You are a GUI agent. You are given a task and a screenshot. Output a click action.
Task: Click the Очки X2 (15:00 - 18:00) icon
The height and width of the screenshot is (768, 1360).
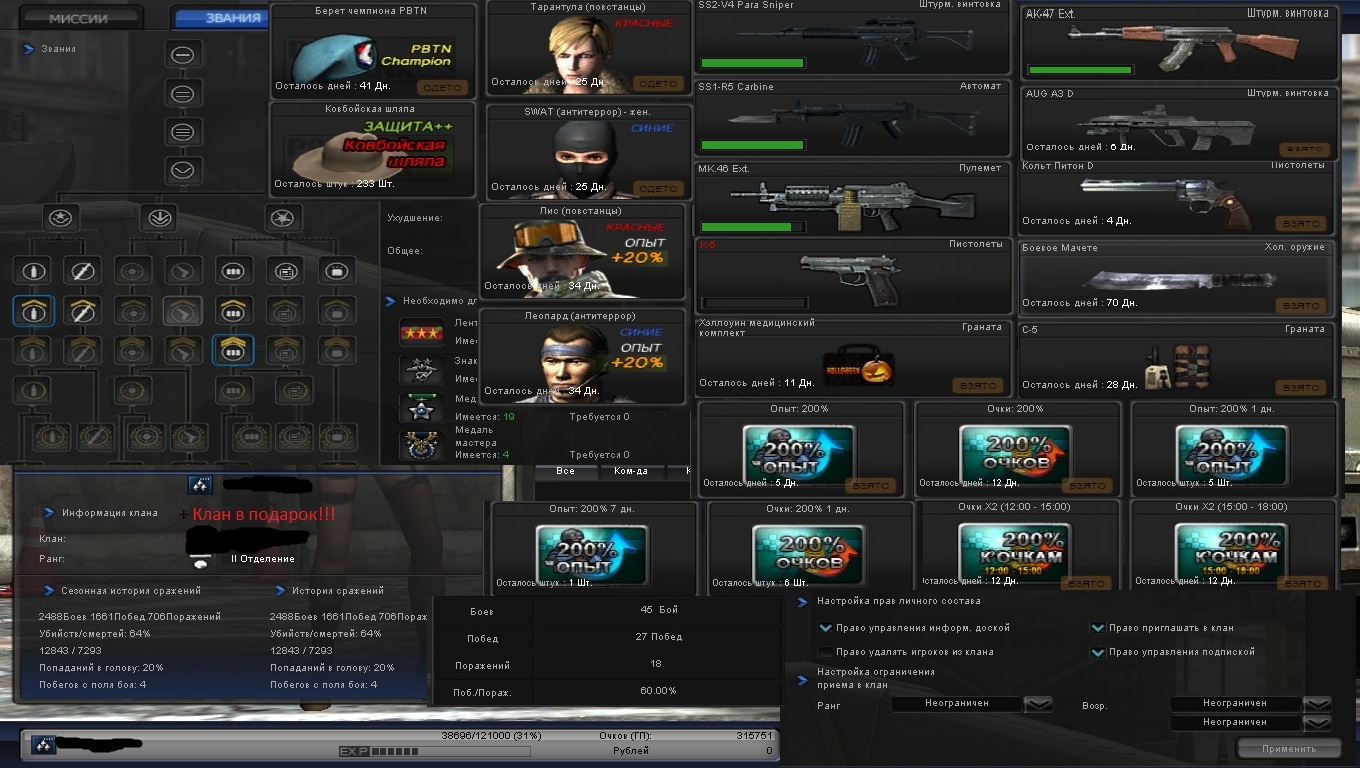click(1232, 553)
